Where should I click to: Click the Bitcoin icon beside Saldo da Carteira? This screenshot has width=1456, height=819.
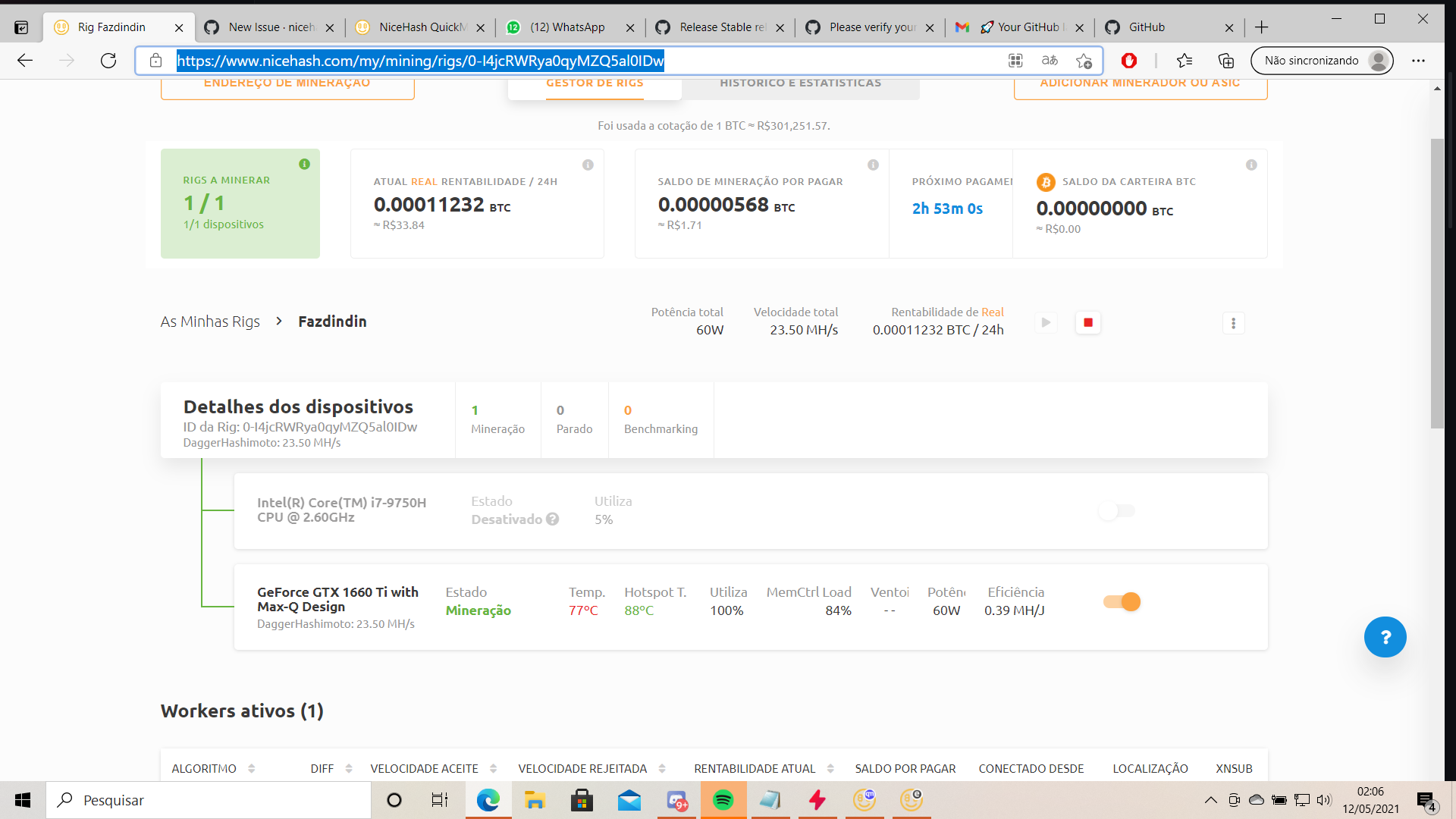click(x=1046, y=182)
